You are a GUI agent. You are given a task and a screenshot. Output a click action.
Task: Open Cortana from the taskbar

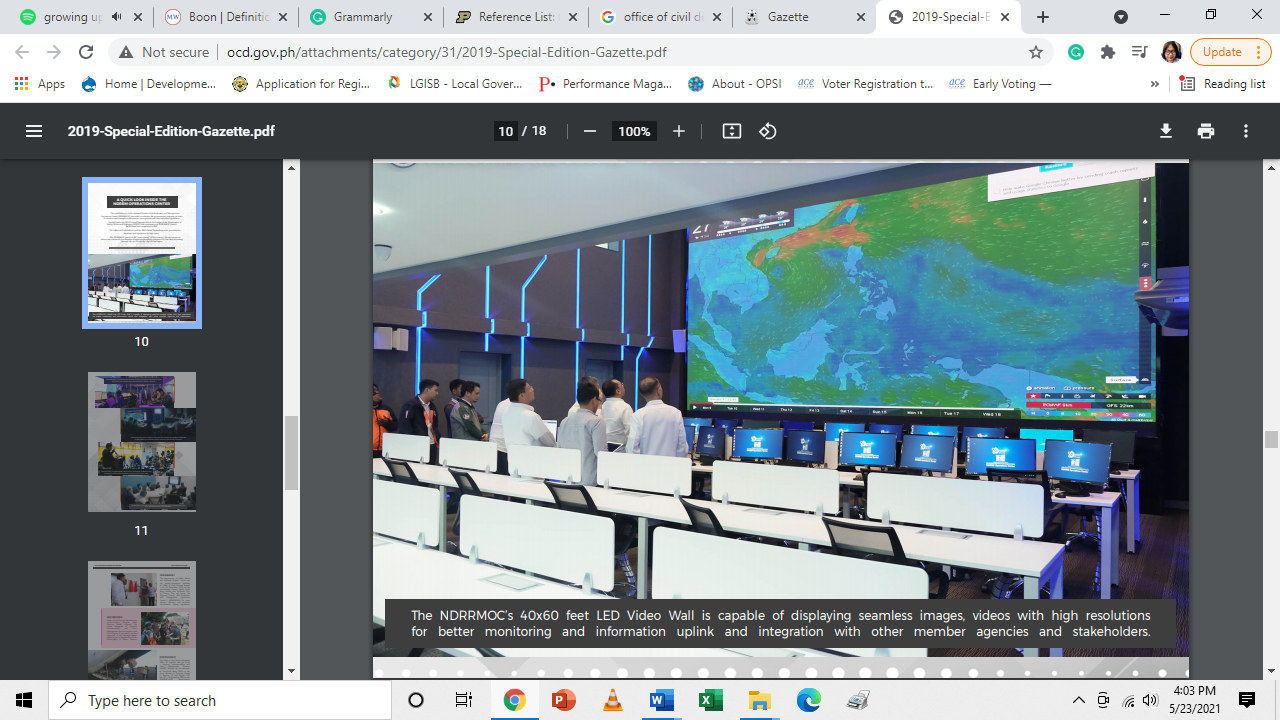tap(416, 700)
